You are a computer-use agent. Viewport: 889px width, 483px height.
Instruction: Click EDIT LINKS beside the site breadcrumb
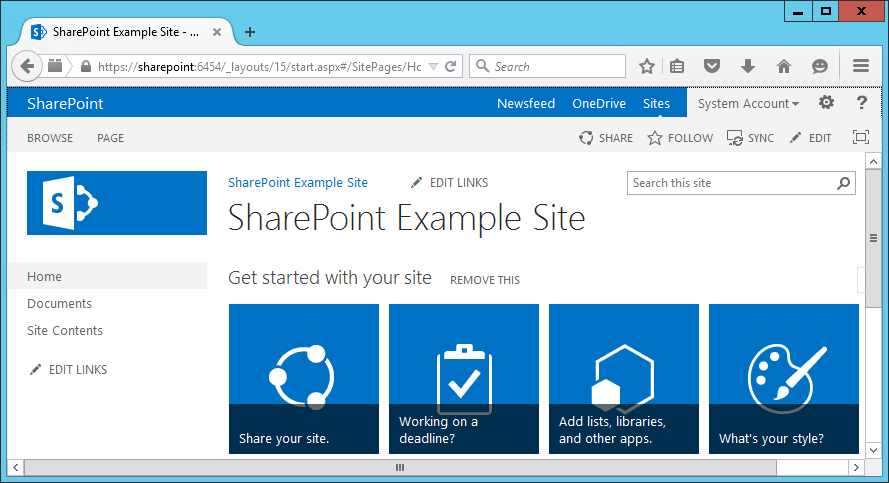pos(450,183)
